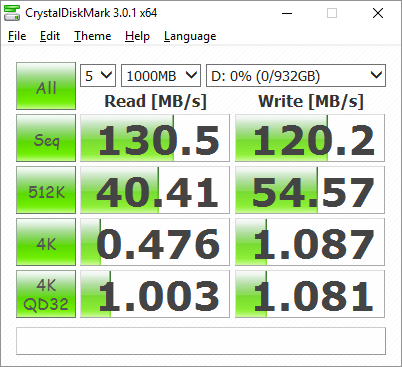Start the Seq sequential test
Screen dimensions: 402x367
click(x=46, y=138)
